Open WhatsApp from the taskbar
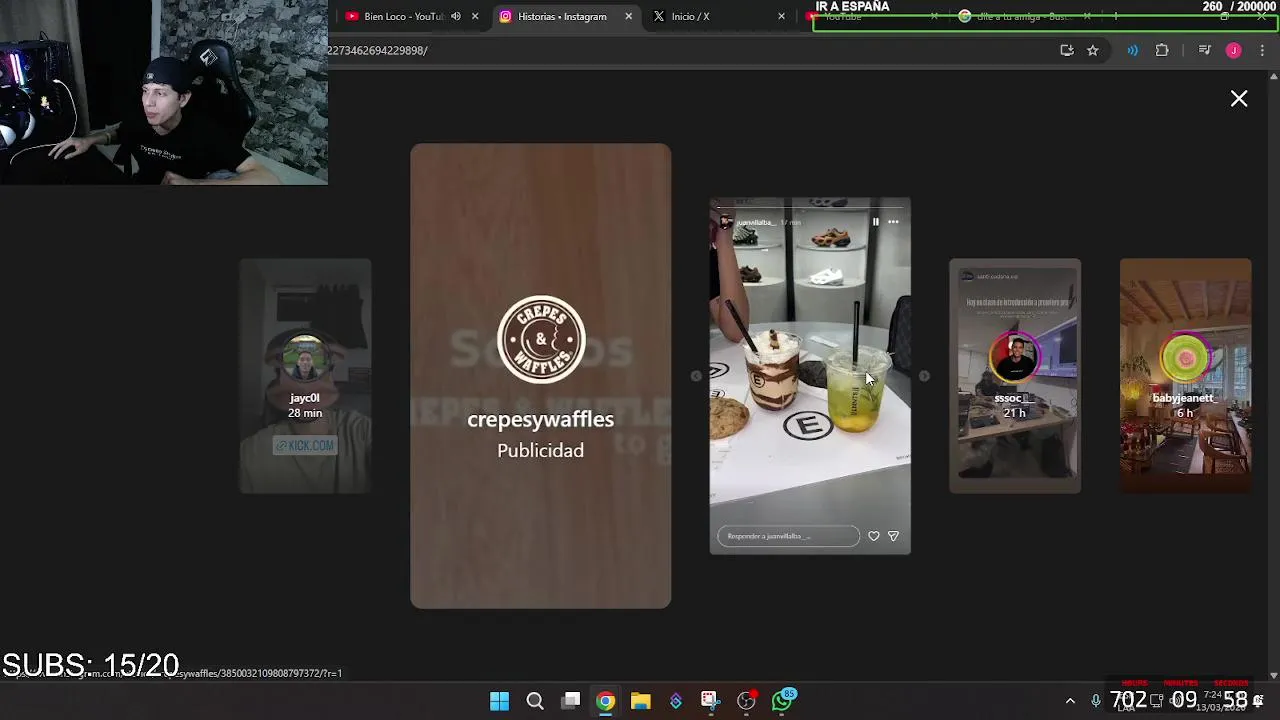The width and height of the screenshot is (1280, 720). (x=782, y=701)
